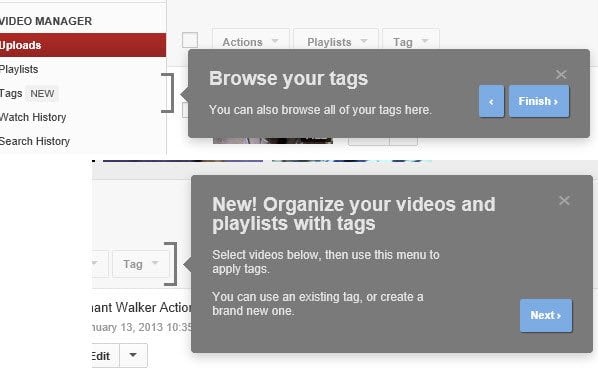Image resolution: width=598 pixels, height=383 pixels.
Task: Click Finish in the Browse tags tooltip
Action: 539,101
